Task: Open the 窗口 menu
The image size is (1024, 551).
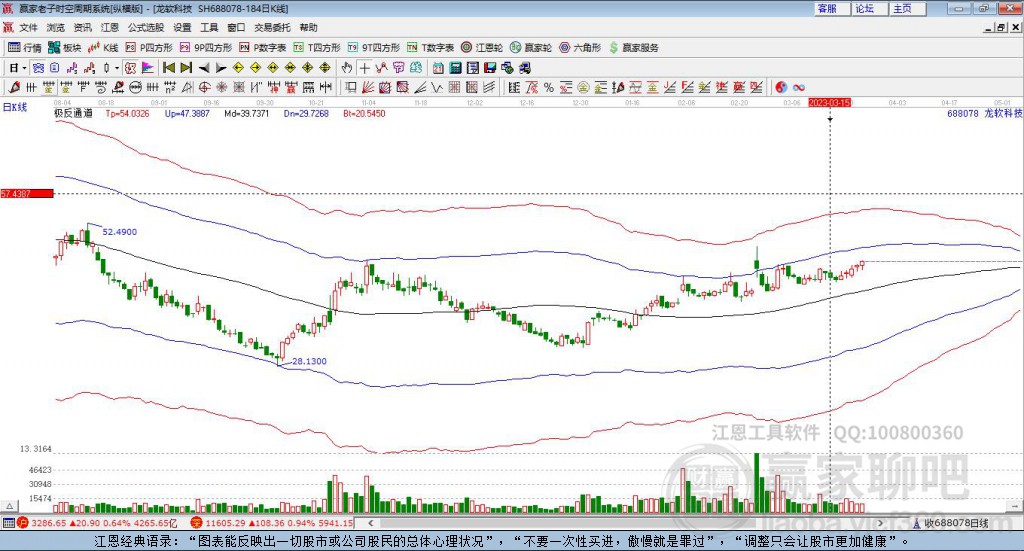Action: [x=236, y=27]
